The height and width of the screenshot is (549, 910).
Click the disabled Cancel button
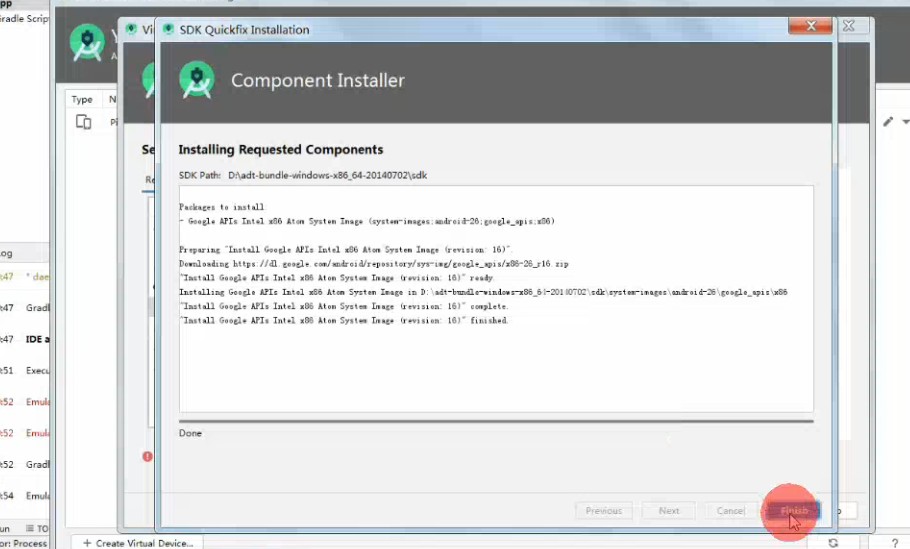tap(730, 511)
